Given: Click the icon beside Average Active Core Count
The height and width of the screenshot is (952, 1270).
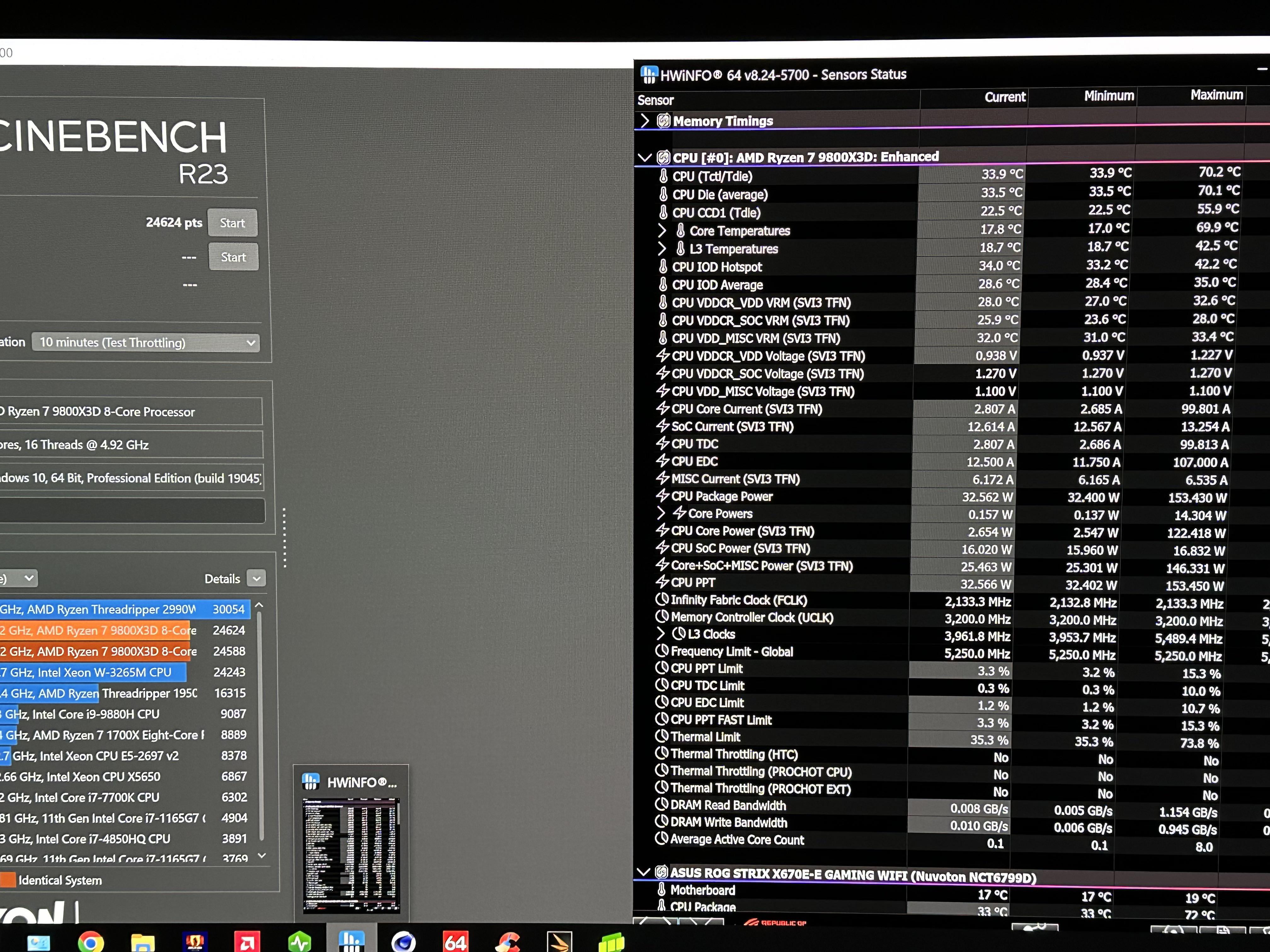Looking at the screenshot, I should click(662, 838).
